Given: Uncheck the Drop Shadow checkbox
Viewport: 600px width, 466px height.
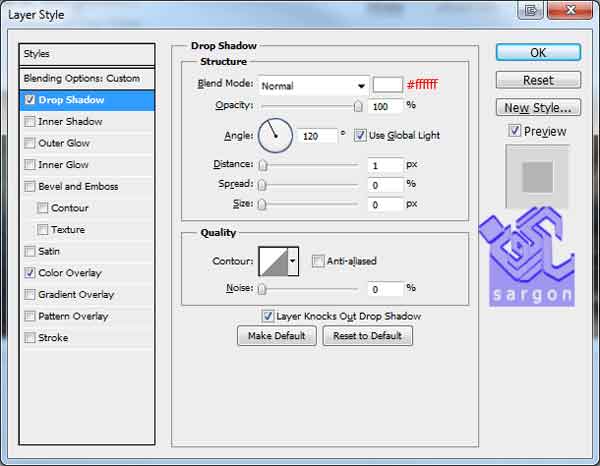Looking at the screenshot, I should pyautogui.click(x=29, y=100).
